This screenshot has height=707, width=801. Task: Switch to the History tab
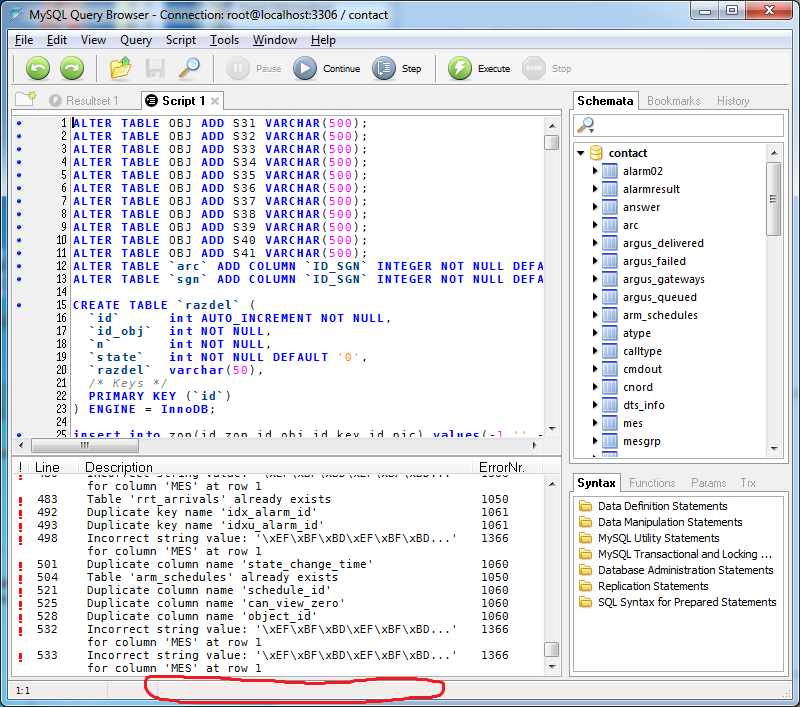tap(733, 101)
